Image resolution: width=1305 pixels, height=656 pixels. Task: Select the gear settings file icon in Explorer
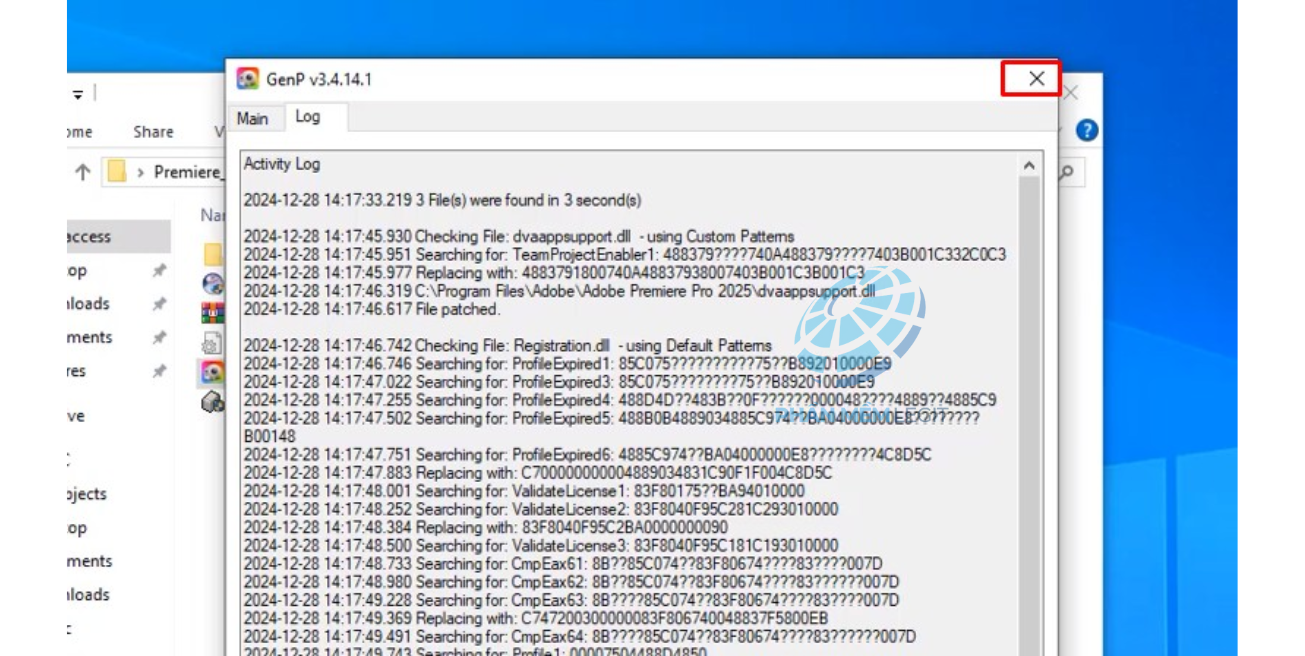(213, 343)
